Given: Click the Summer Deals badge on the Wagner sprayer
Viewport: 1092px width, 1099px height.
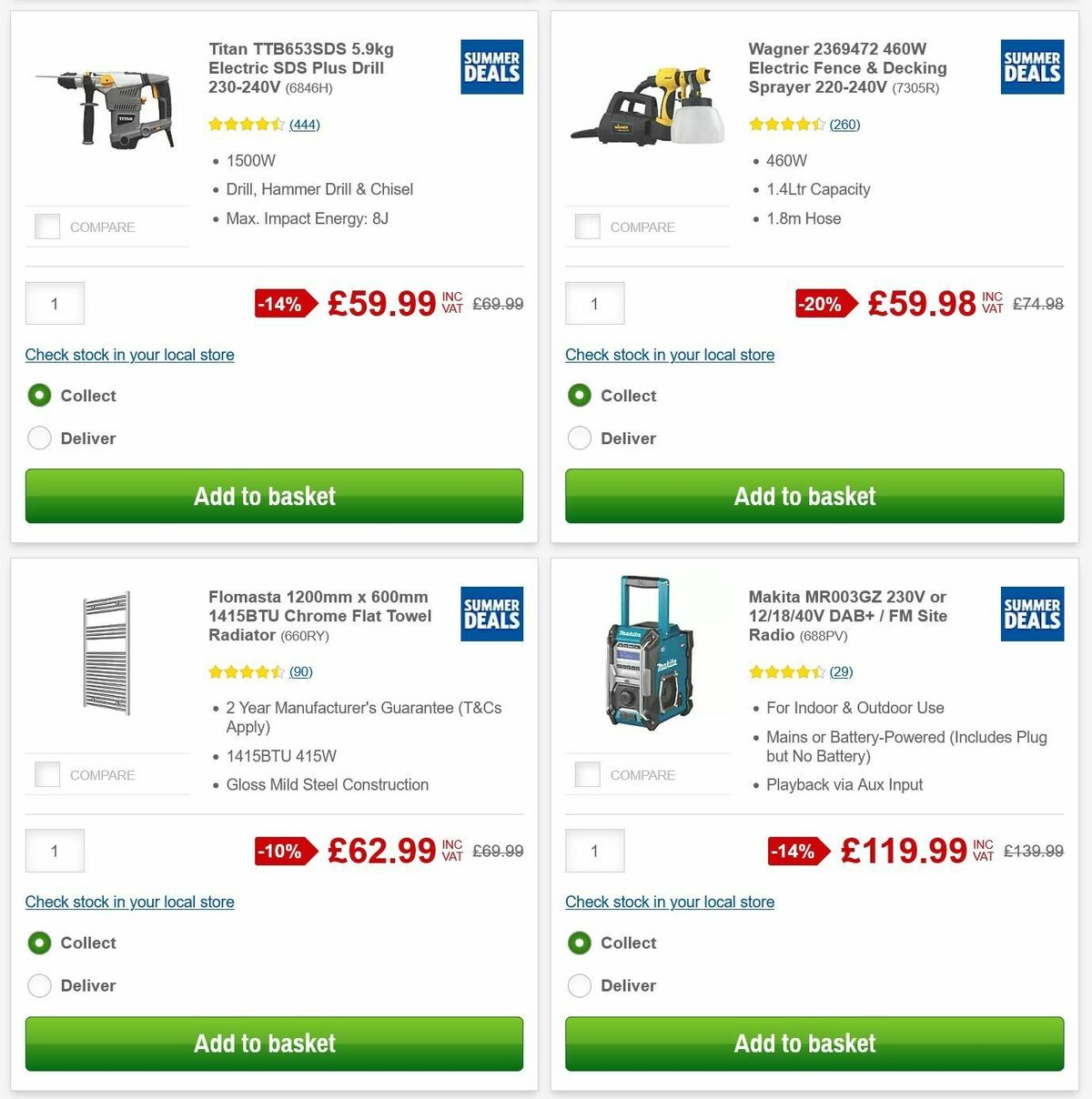Looking at the screenshot, I should point(1032,66).
